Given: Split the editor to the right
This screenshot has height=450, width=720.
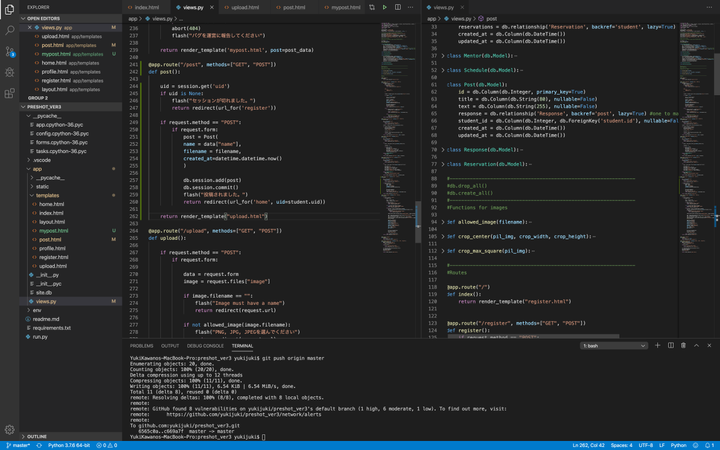Looking at the screenshot, I should pyautogui.click(x=397, y=7).
